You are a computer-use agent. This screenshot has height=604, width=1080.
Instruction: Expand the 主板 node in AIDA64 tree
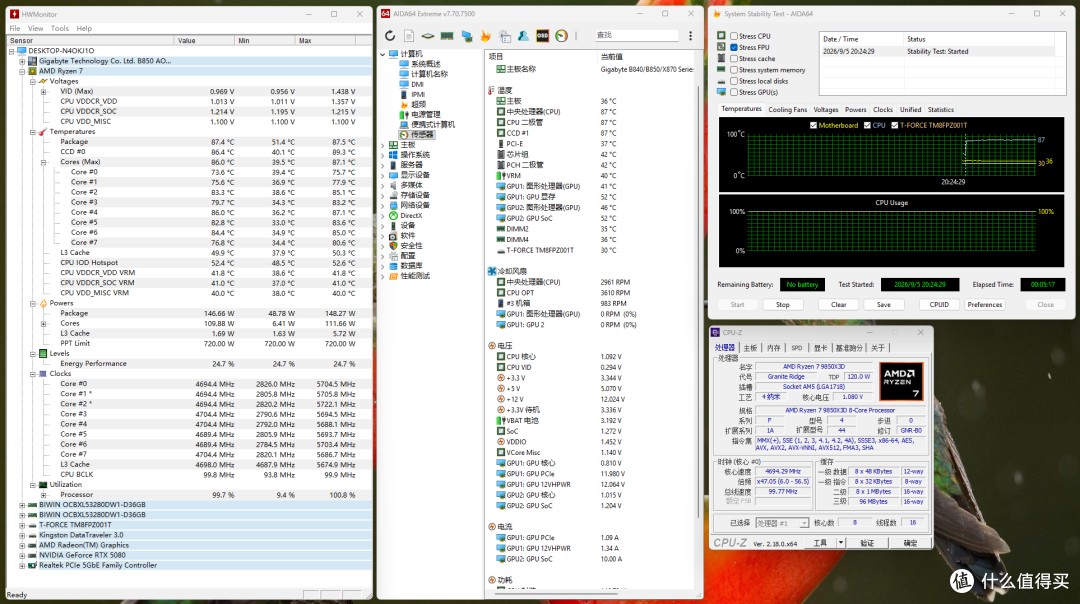(383, 145)
